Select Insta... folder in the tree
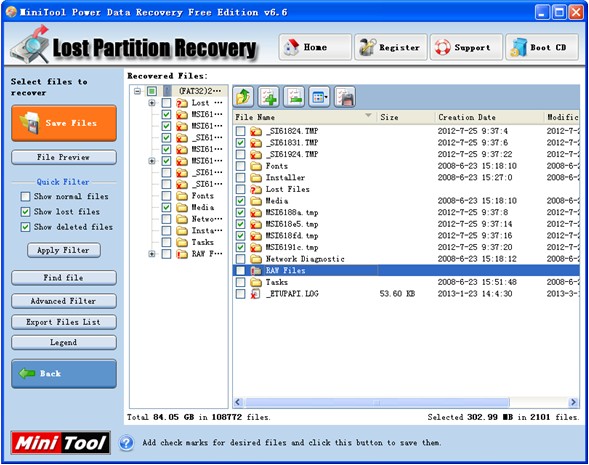Viewport: 589px width, 465px height. click(207, 231)
